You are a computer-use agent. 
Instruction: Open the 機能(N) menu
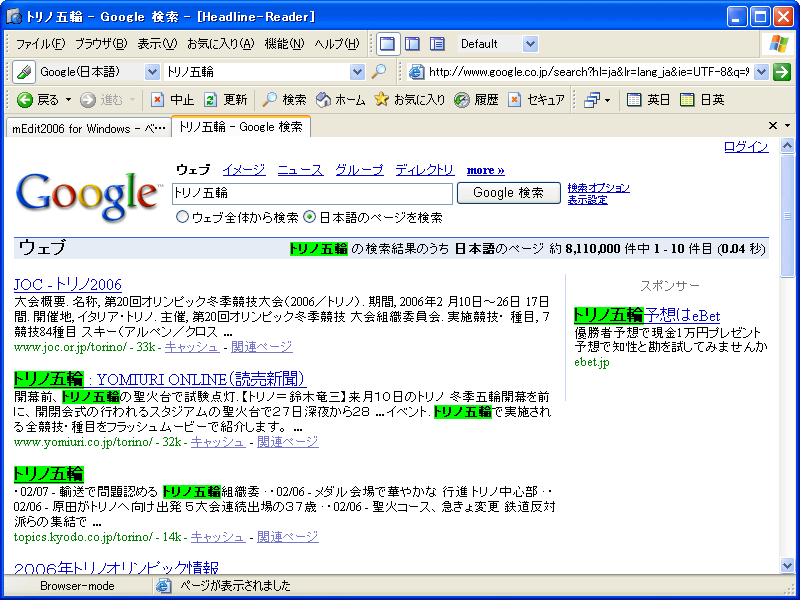(284, 44)
